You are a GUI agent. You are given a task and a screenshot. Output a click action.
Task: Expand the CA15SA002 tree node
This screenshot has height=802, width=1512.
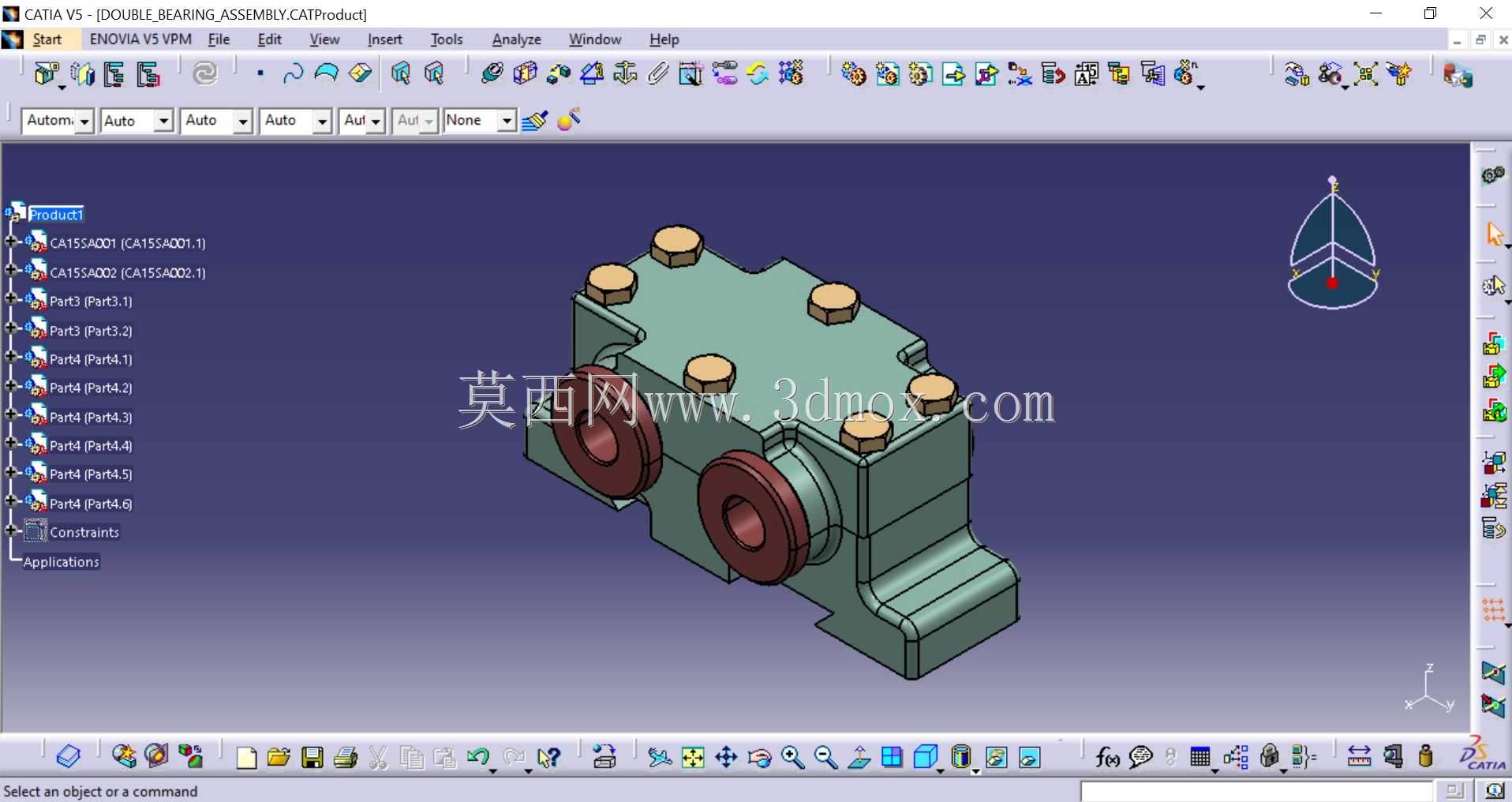[x=12, y=271]
